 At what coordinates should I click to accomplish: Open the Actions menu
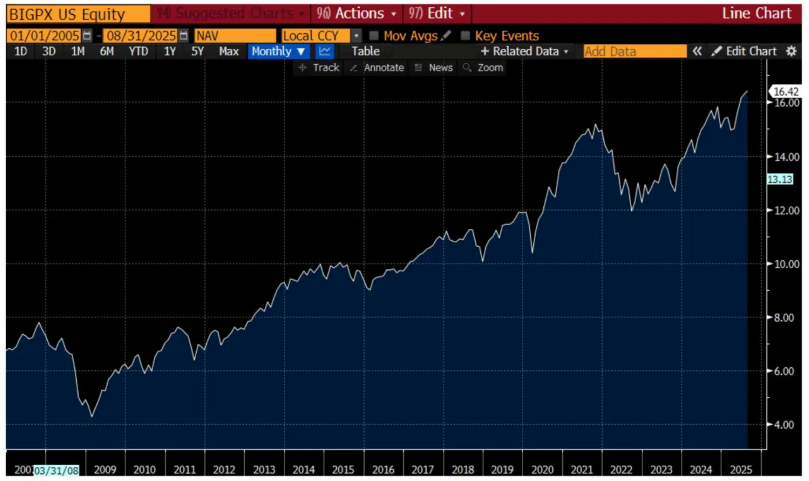coord(356,14)
